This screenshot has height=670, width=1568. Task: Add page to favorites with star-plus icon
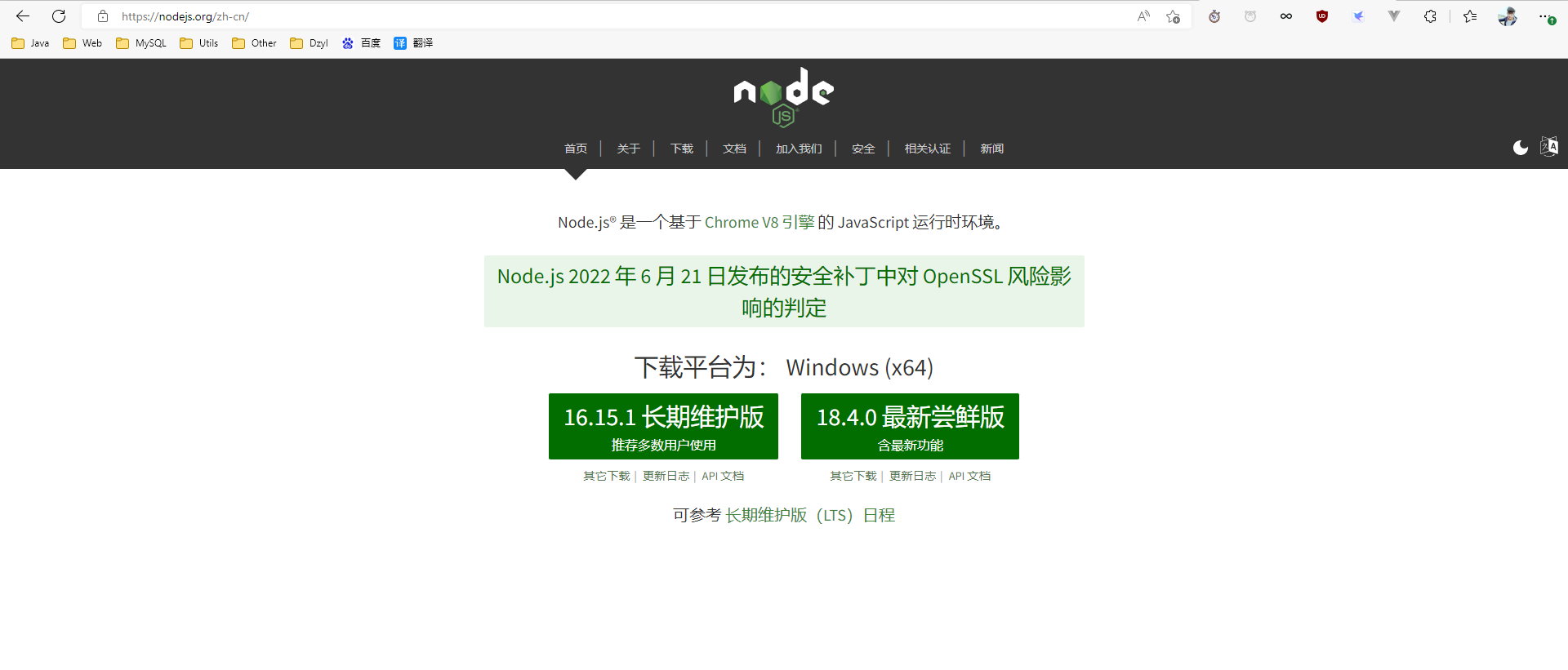click(1174, 16)
